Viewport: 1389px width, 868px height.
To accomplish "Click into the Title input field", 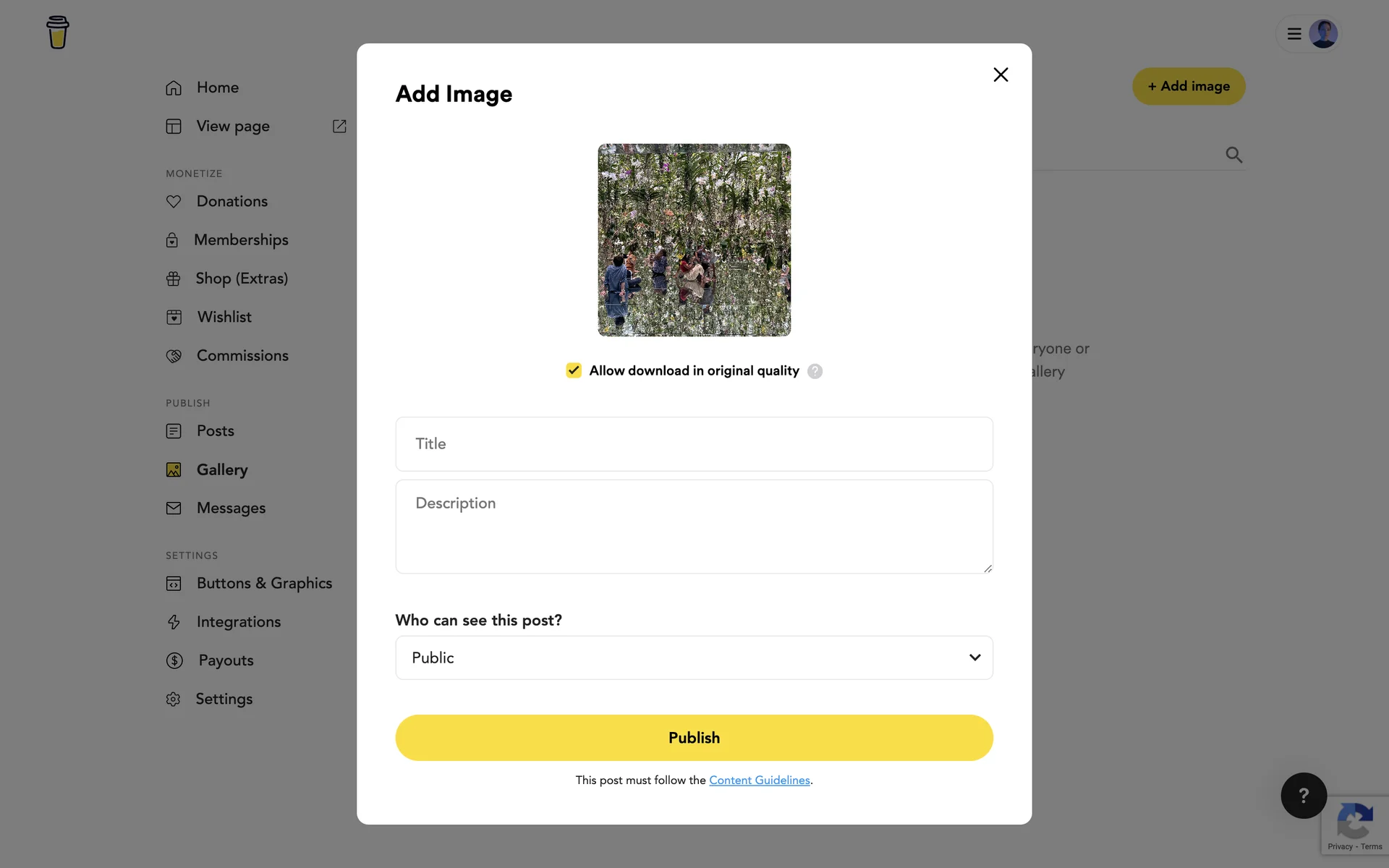I will click(693, 444).
